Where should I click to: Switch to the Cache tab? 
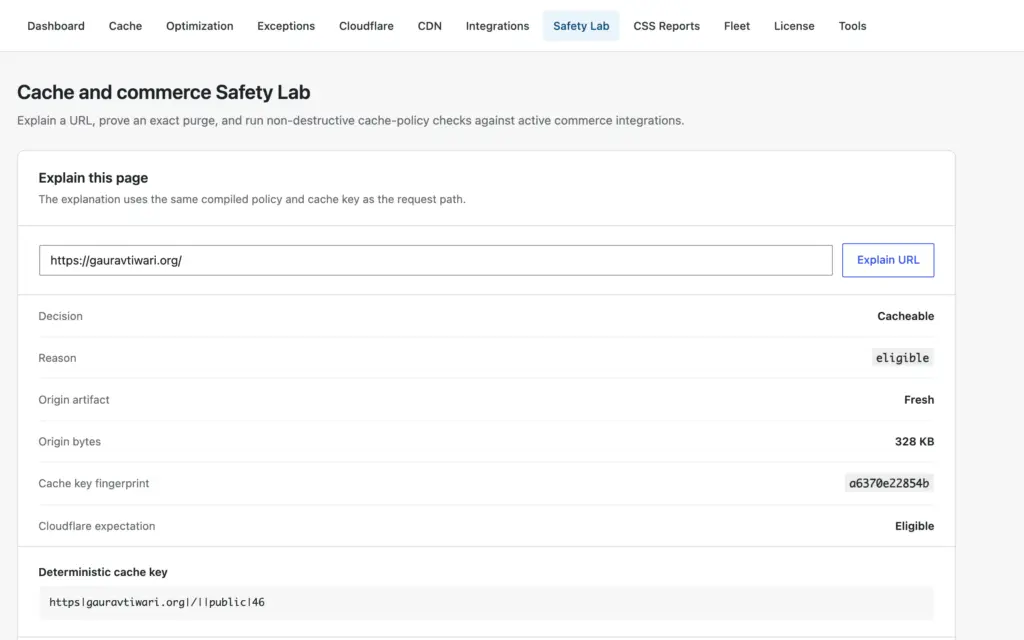(x=125, y=26)
